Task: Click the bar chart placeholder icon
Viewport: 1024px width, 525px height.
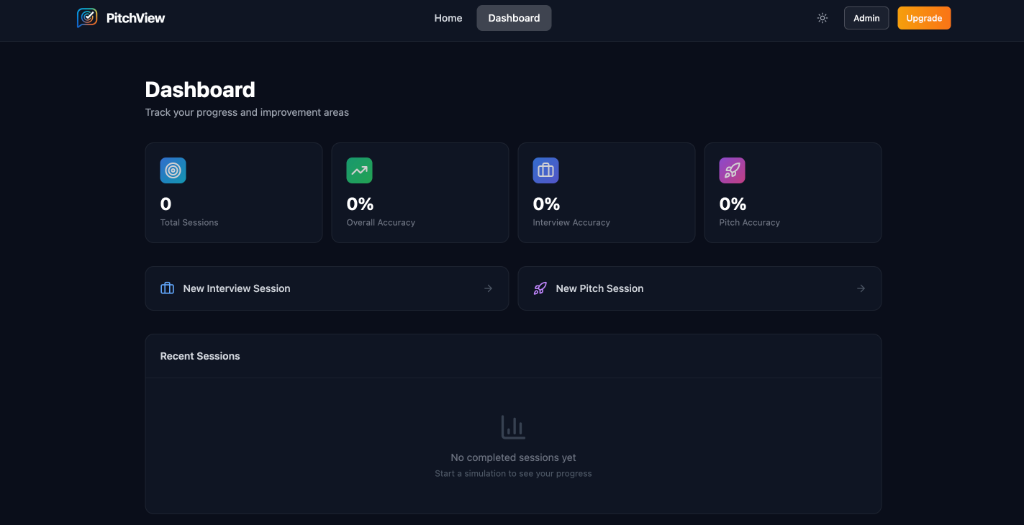Action: pos(513,427)
